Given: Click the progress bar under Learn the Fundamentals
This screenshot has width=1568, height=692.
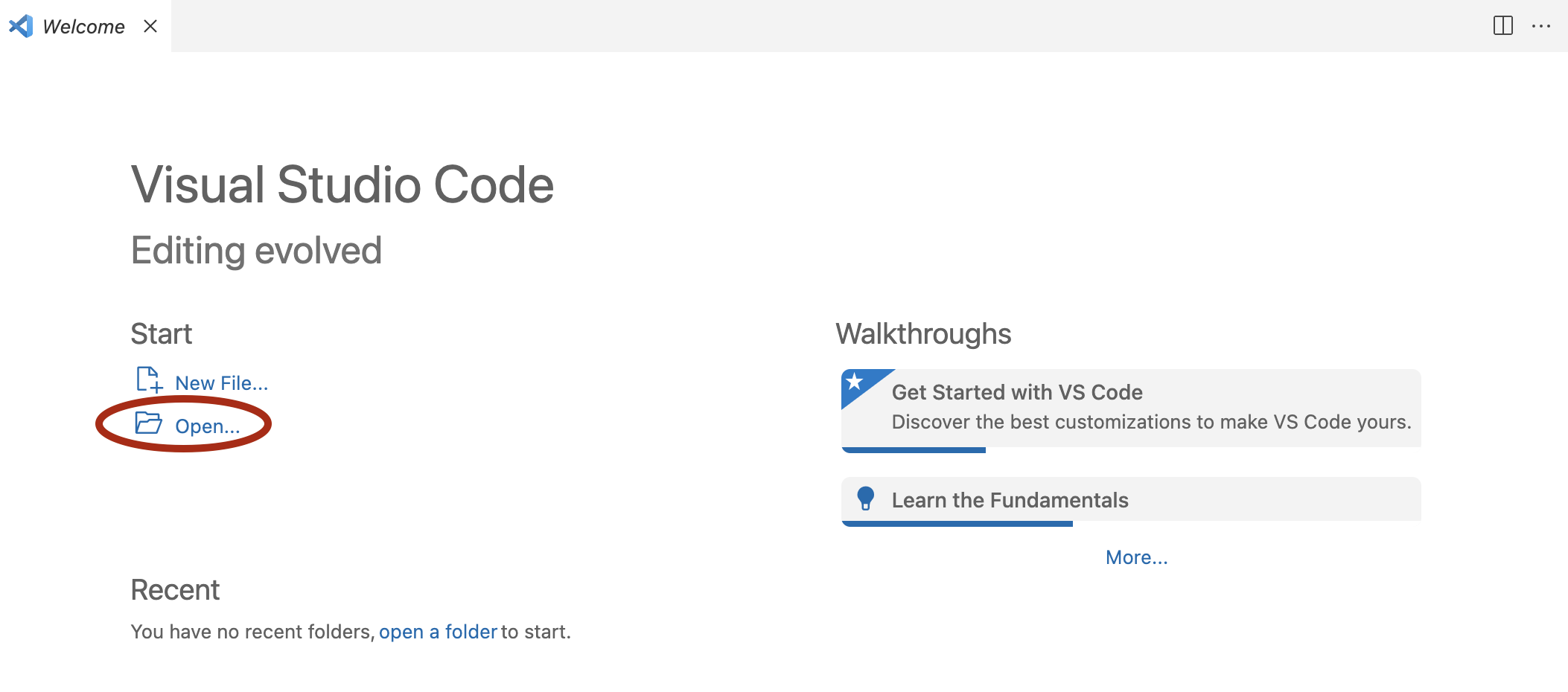Looking at the screenshot, I should pos(957,524).
